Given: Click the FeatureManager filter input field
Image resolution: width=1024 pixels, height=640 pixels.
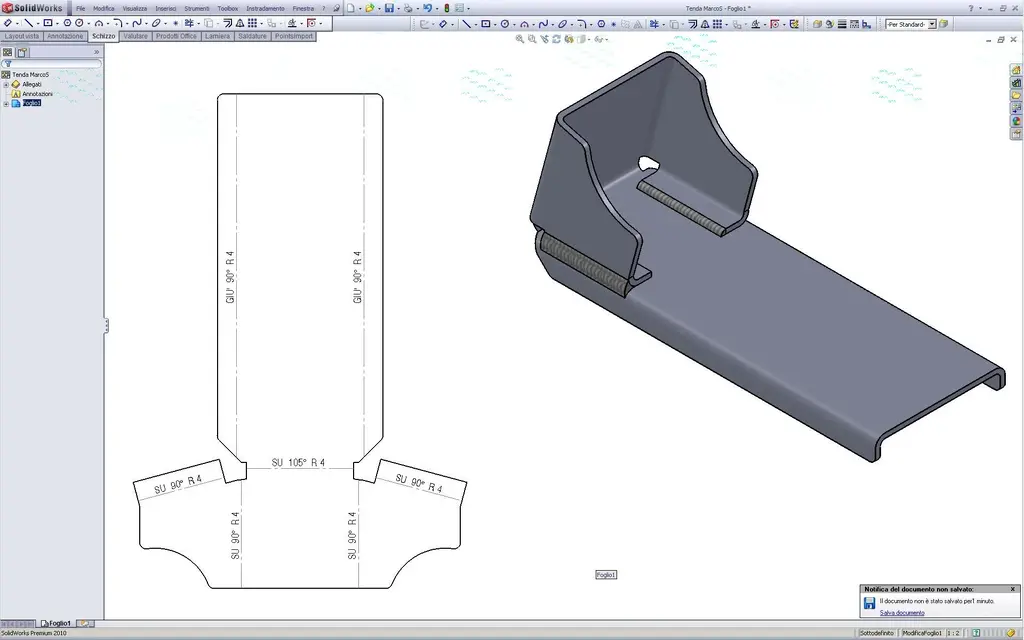Looking at the screenshot, I should point(52,64).
